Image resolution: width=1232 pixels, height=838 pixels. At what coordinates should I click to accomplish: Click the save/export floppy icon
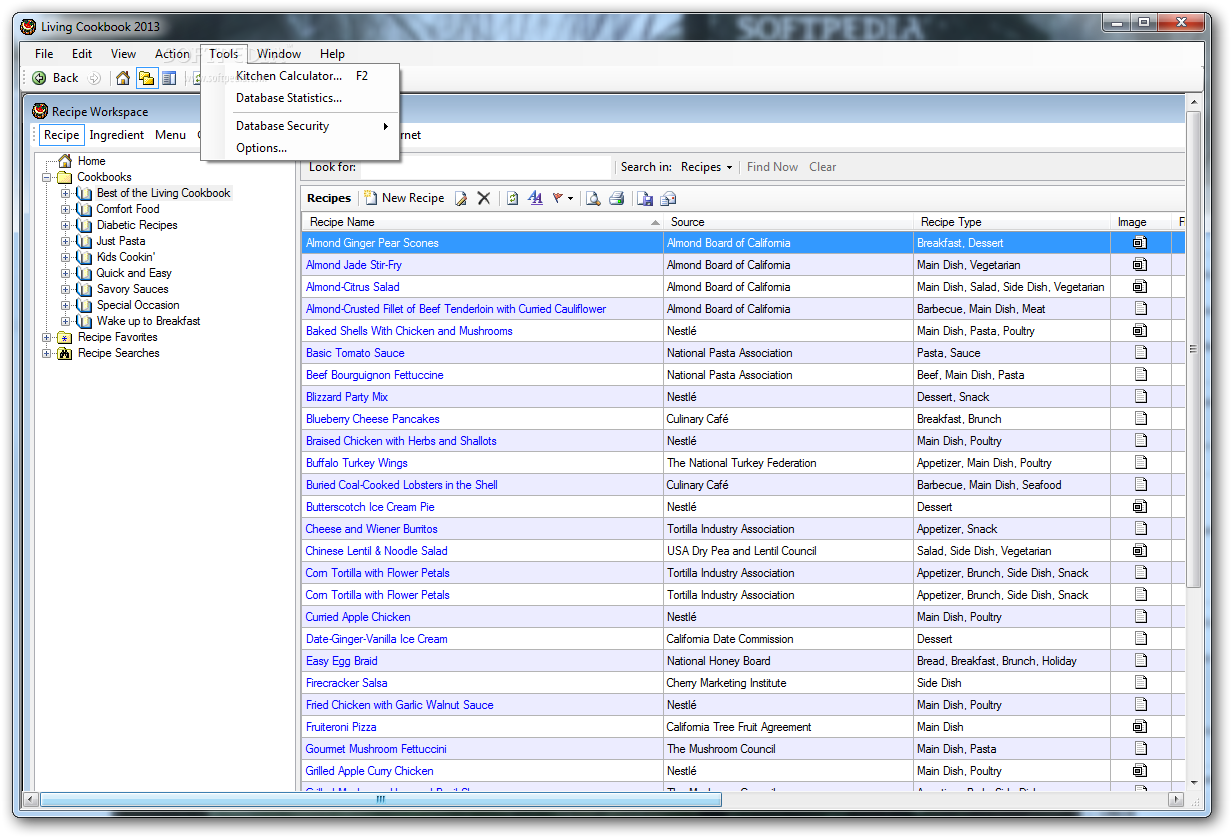point(645,198)
